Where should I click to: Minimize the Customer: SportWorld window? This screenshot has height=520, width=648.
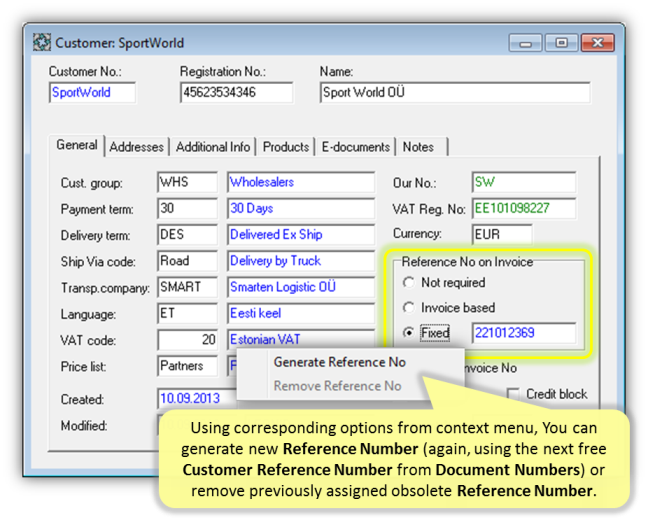pos(526,43)
